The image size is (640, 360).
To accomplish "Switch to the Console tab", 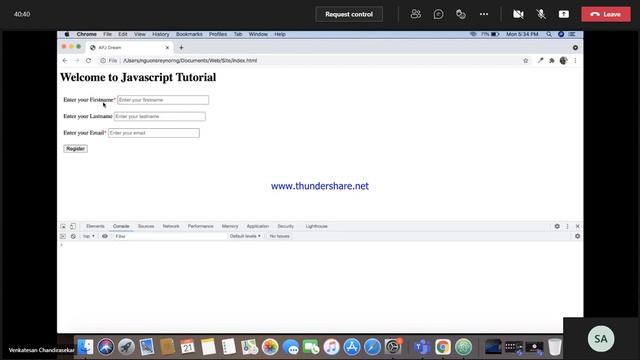I will (121, 226).
